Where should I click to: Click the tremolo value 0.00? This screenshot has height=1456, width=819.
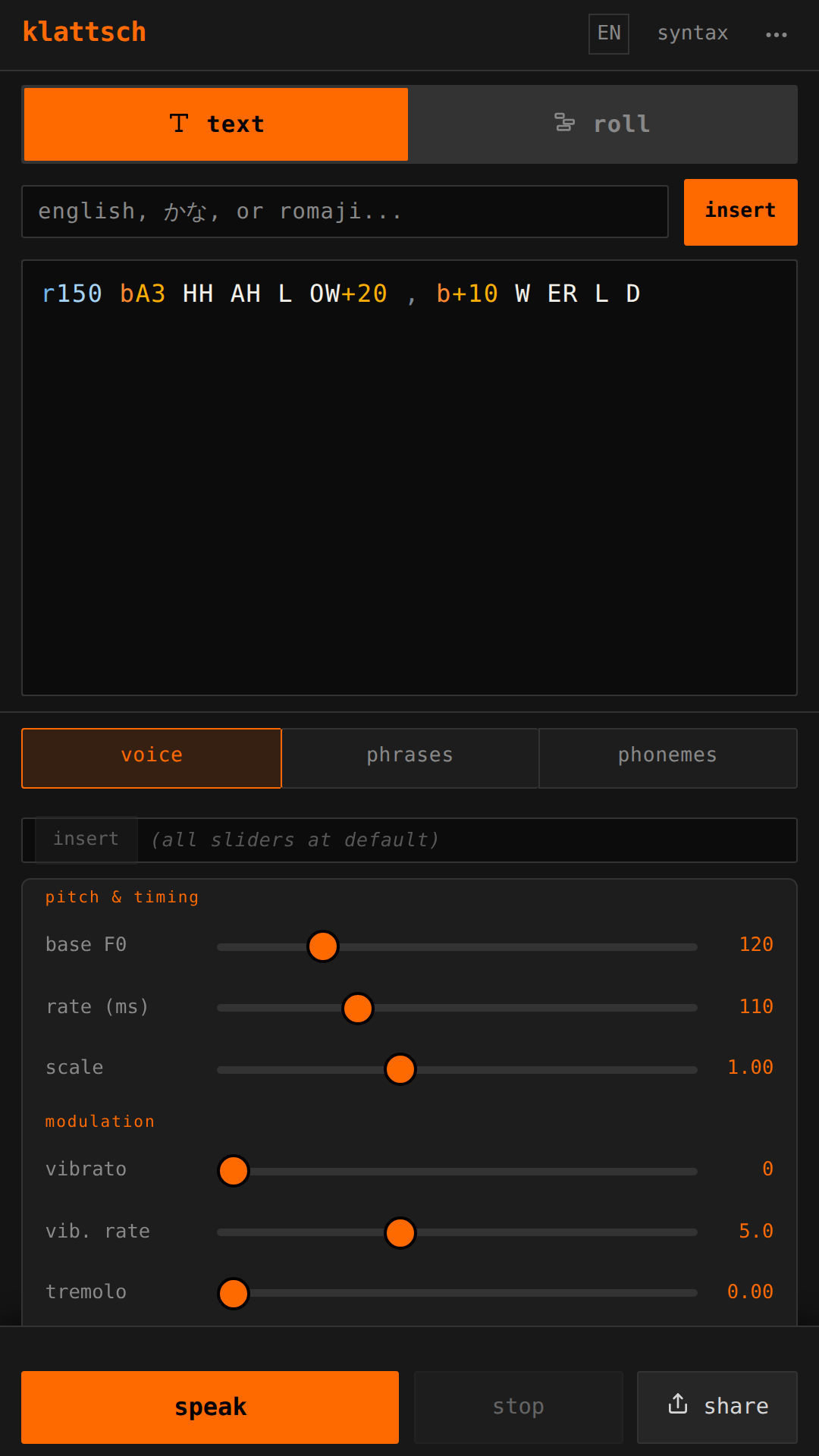click(x=750, y=1292)
